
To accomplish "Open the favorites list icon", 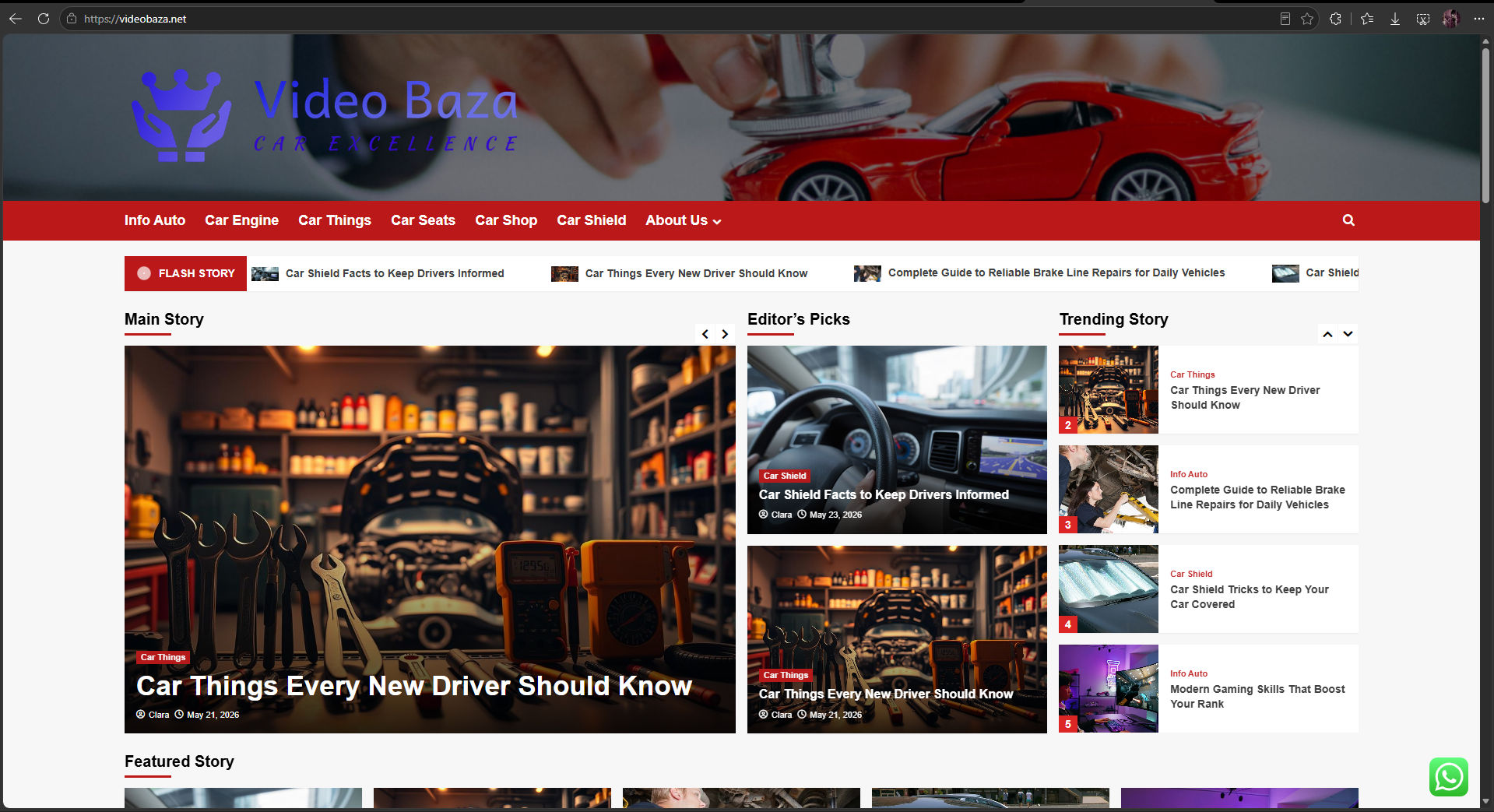I will 1367,19.
